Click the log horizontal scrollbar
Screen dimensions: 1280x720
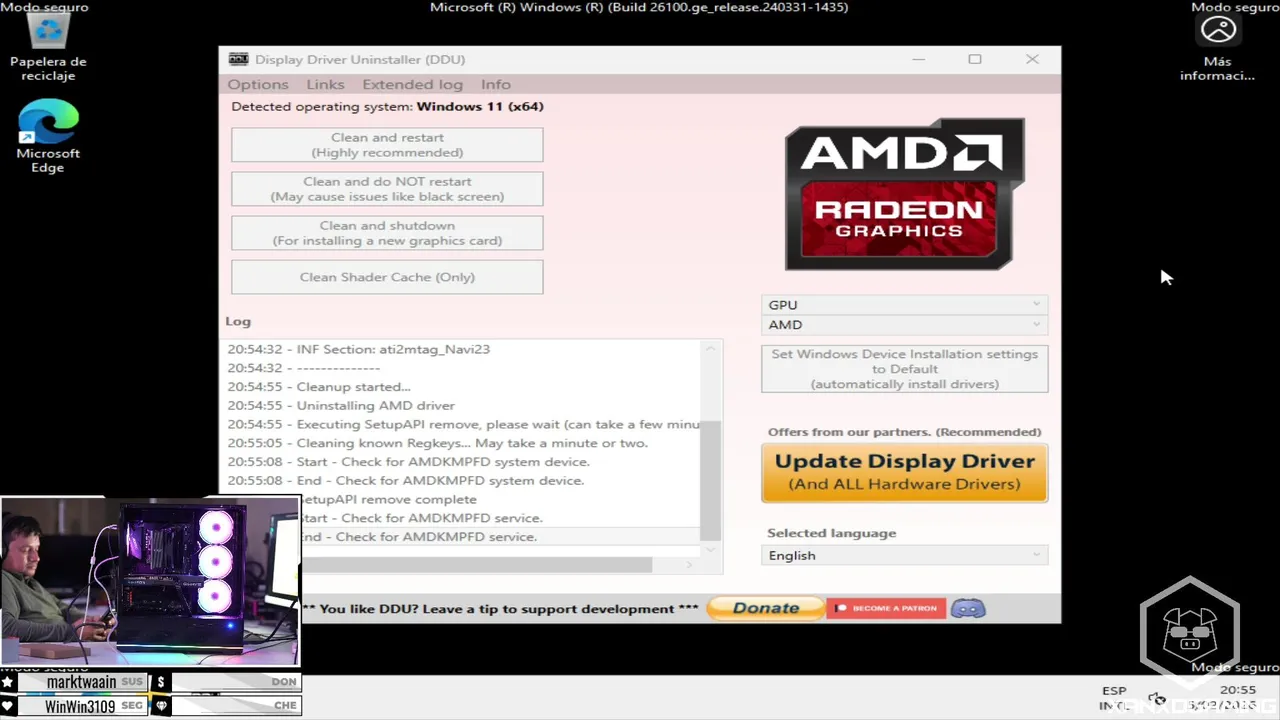[x=478, y=565]
